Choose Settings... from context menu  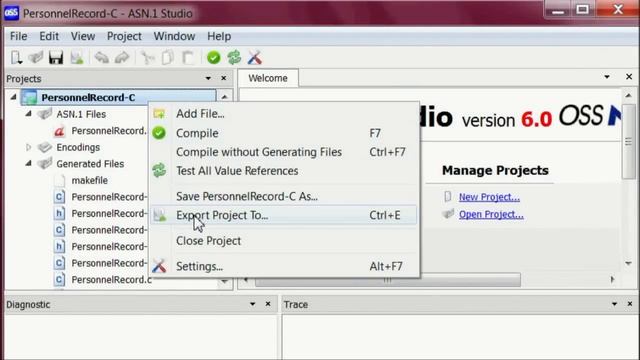coord(284,266)
